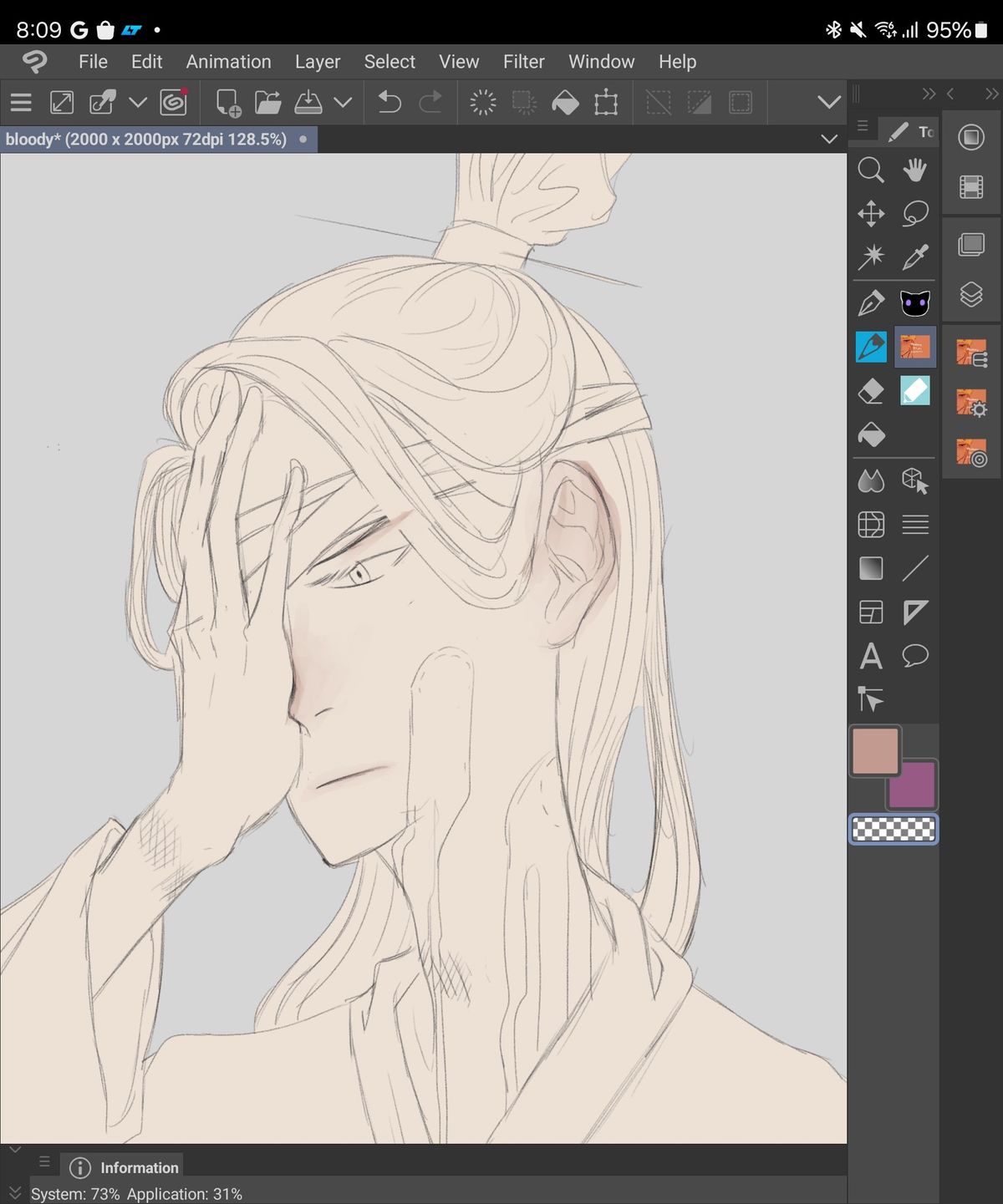Select the Auto select magic wand tool

click(x=871, y=257)
